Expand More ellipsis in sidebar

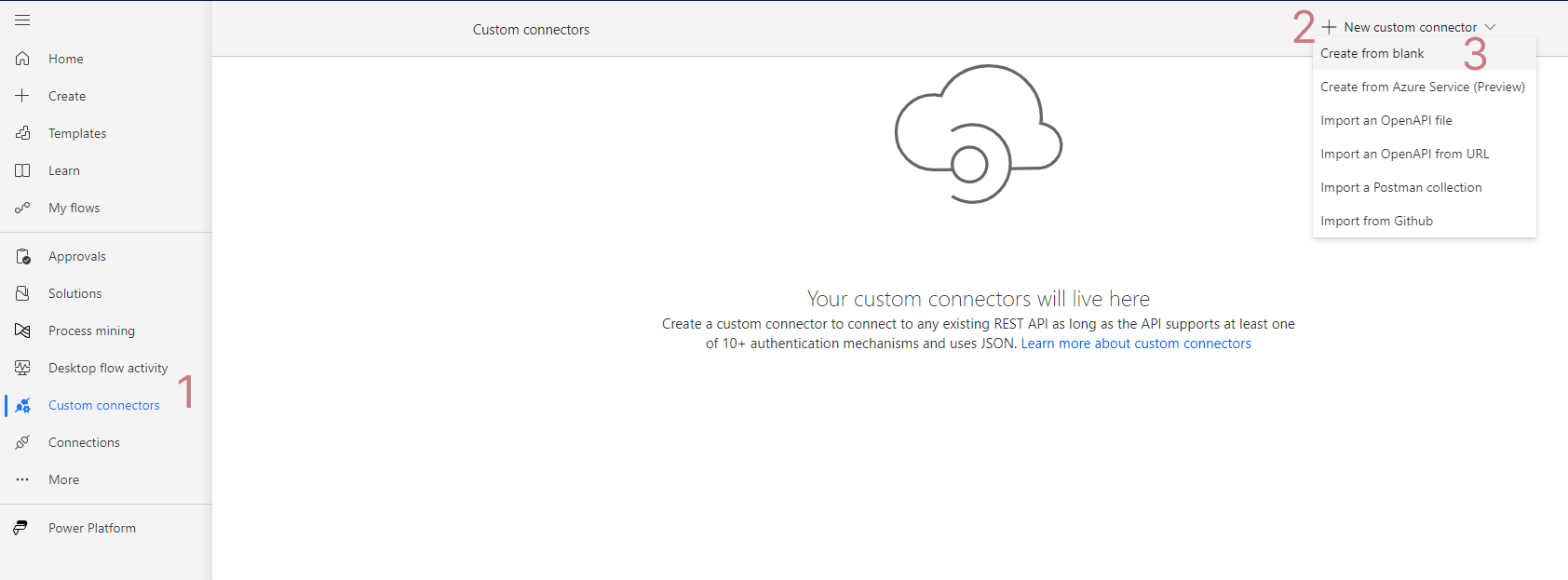point(22,479)
